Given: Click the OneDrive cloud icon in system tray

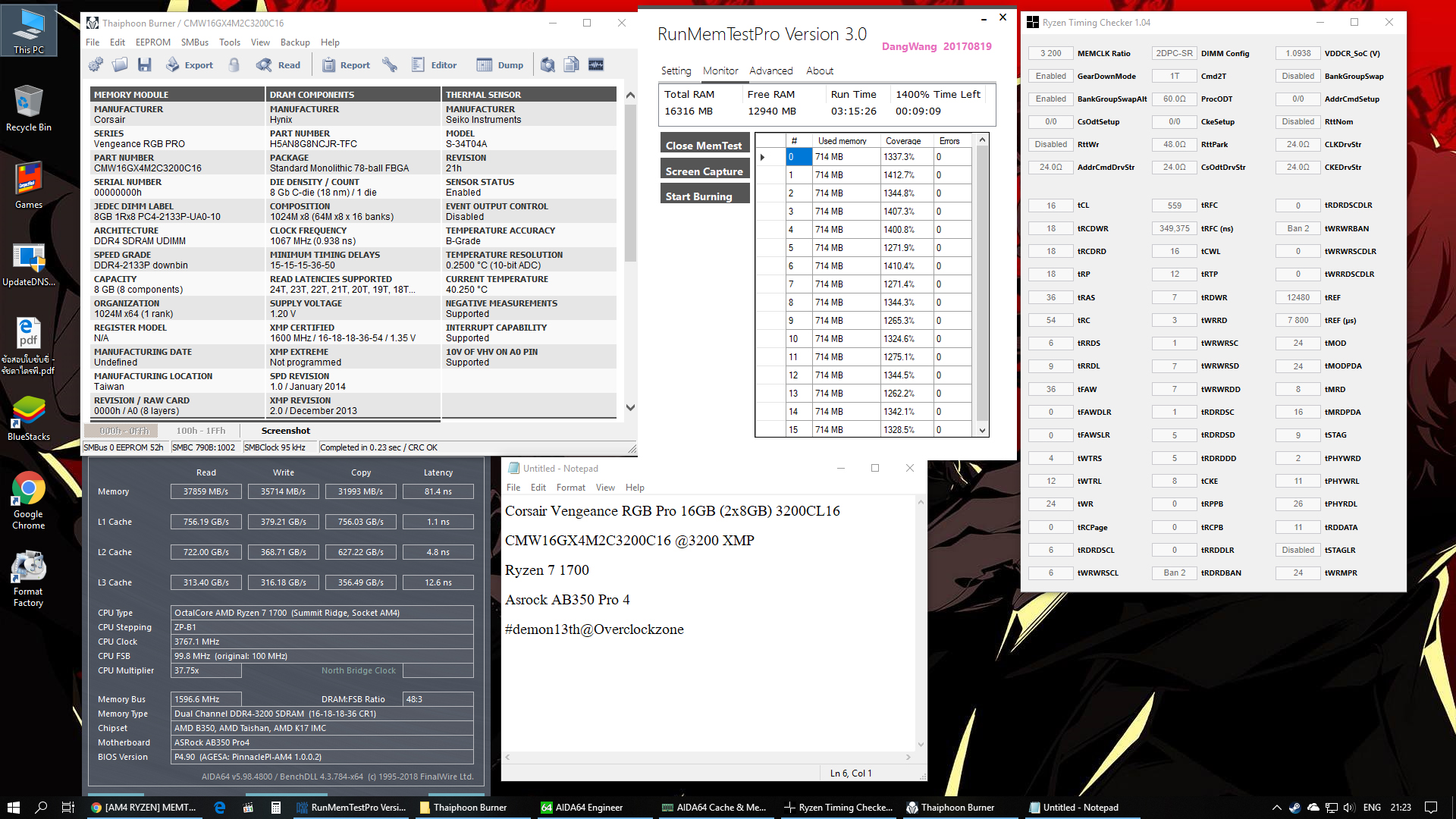Looking at the screenshot, I should [1313, 808].
